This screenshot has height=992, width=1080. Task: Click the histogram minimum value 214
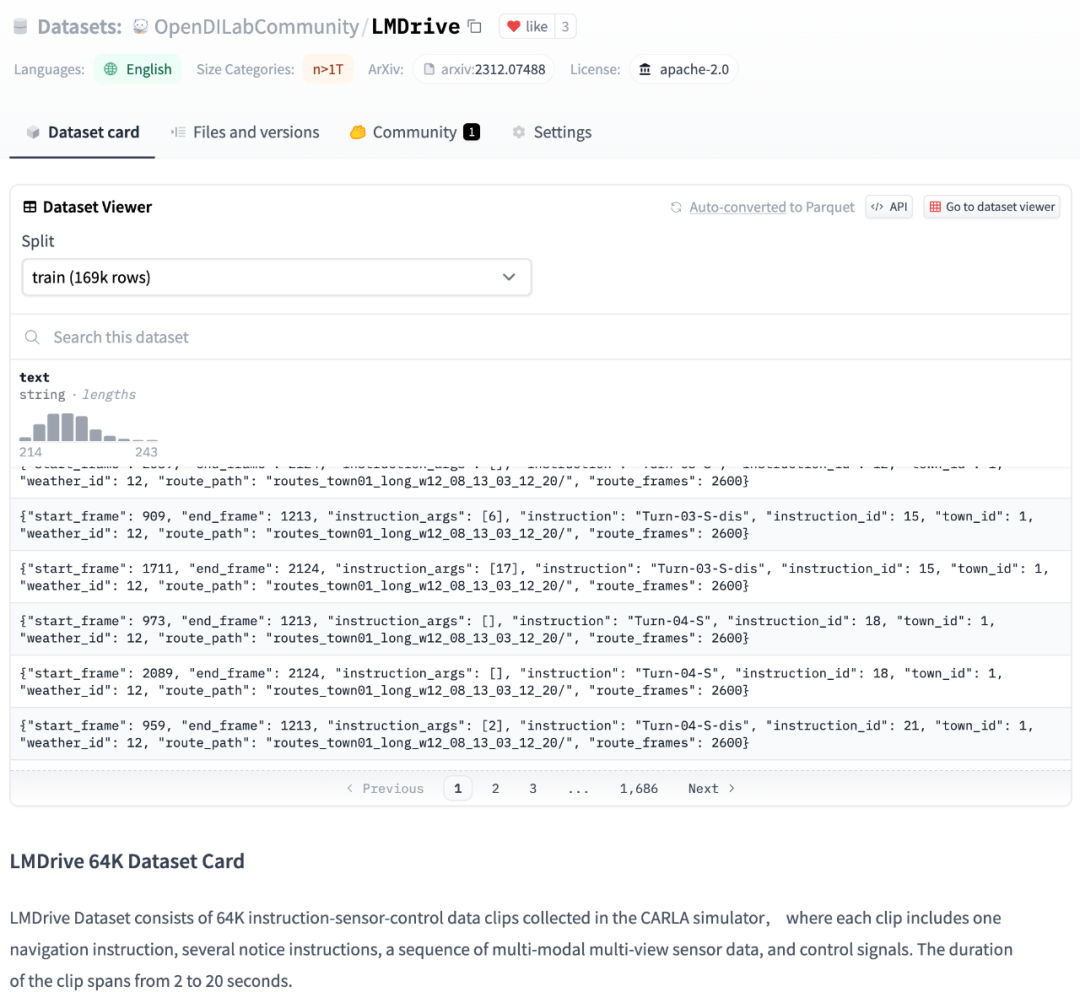[x=30, y=452]
